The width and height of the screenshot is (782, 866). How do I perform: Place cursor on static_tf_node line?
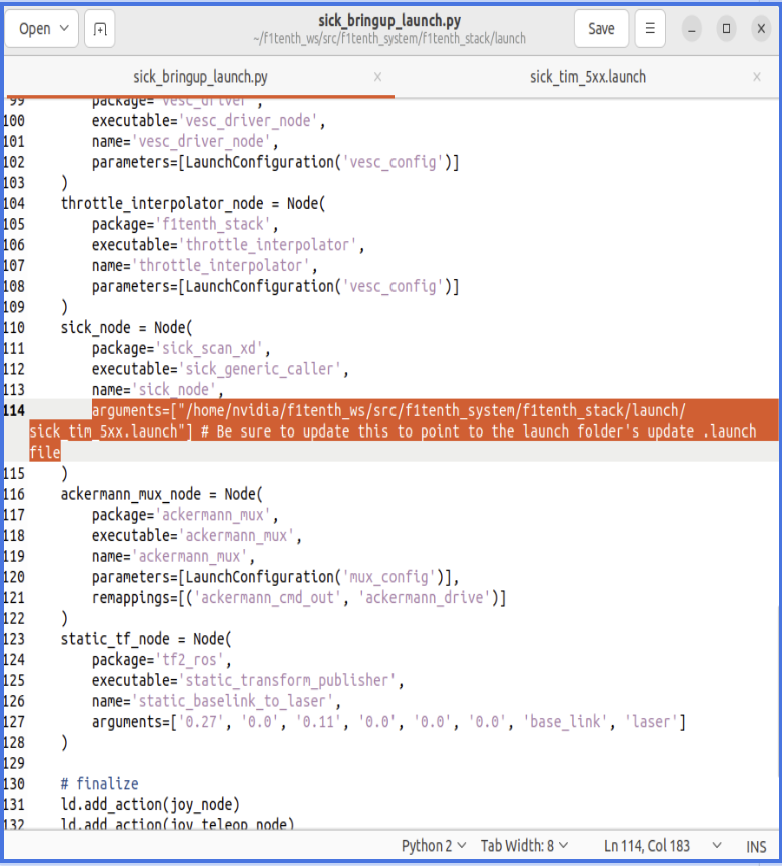[146, 639]
